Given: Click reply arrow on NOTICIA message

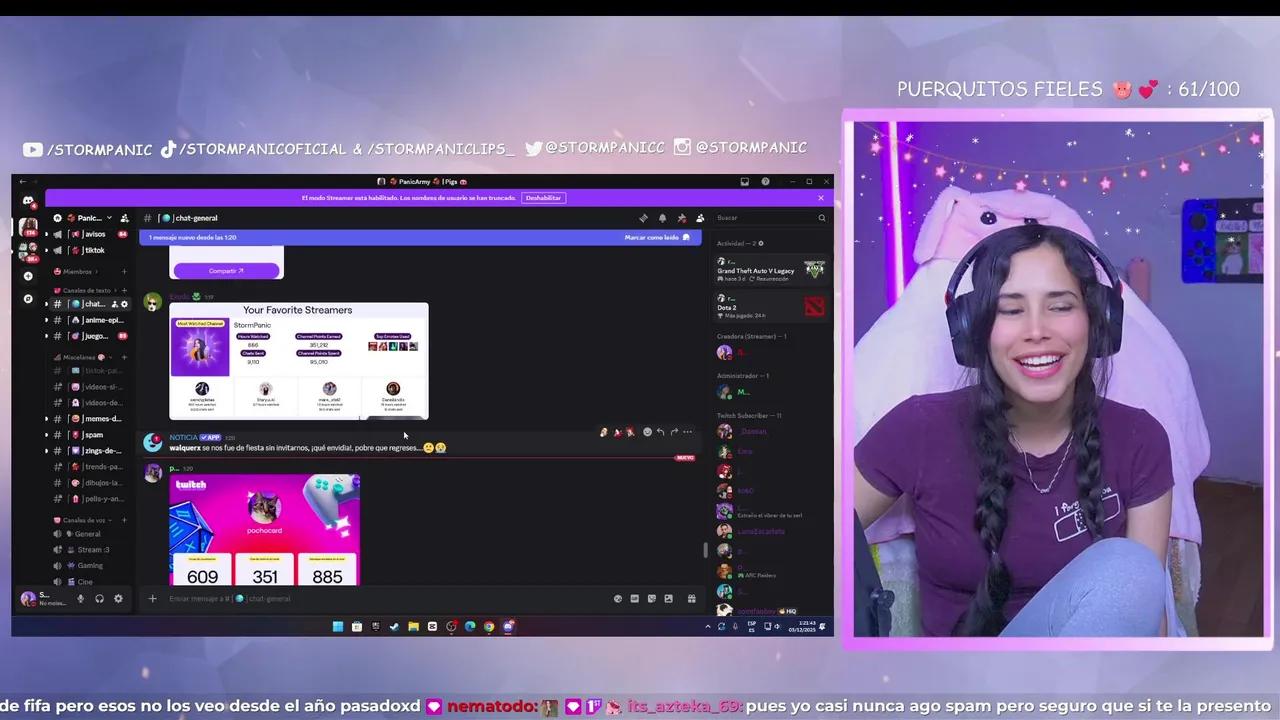Looking at the screenshot, I should [660, 432].
